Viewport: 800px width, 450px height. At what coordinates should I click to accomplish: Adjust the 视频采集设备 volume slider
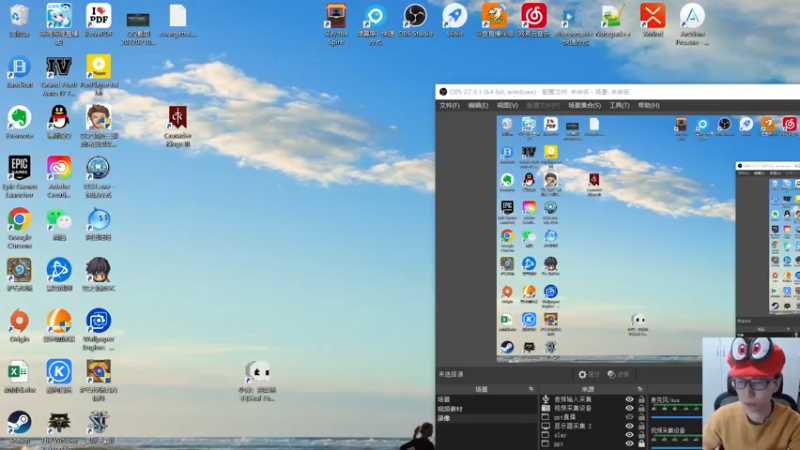676,447
